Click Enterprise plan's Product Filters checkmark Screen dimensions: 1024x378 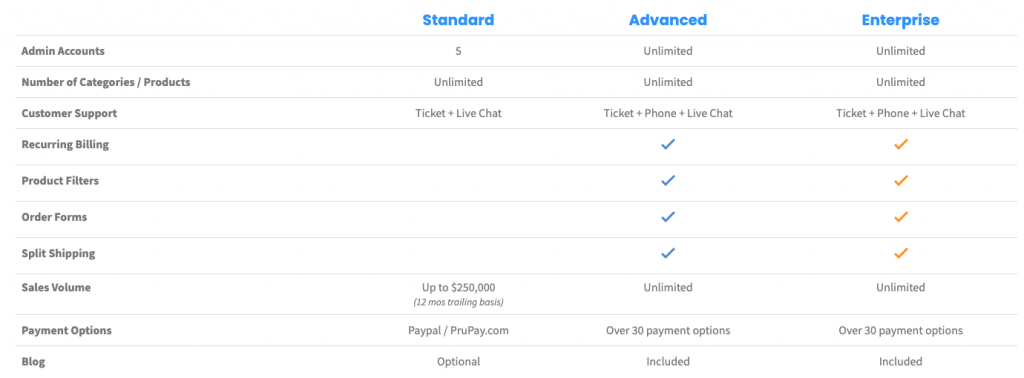point(901,181)
